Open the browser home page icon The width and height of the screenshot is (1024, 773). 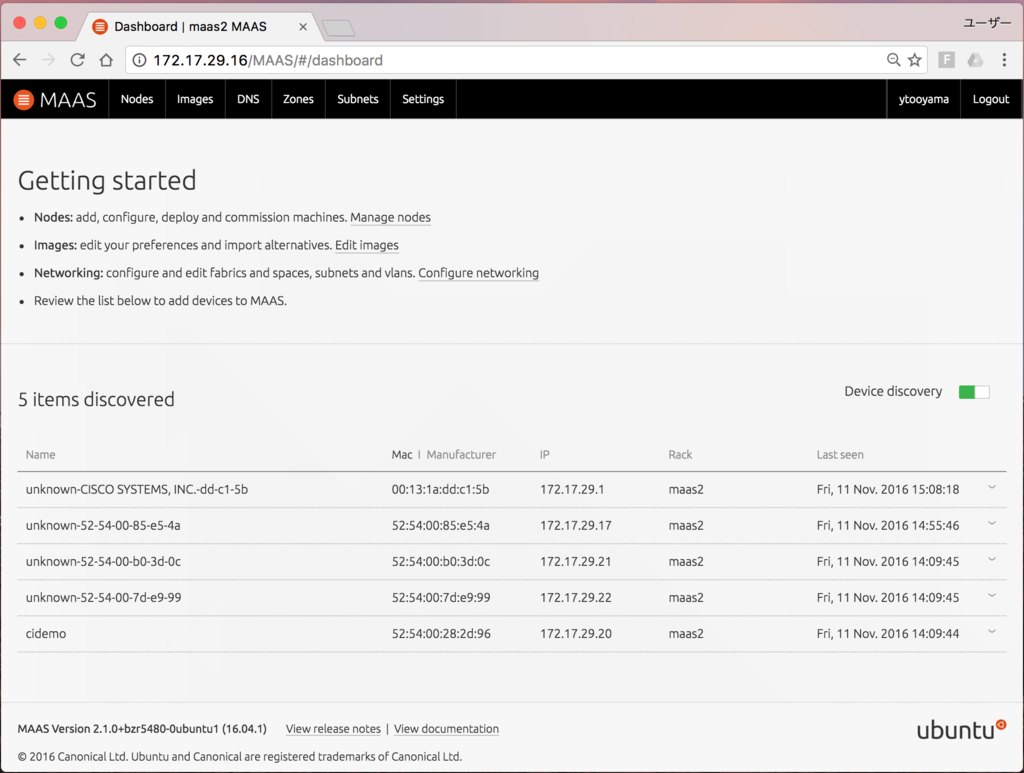[106, 60]
